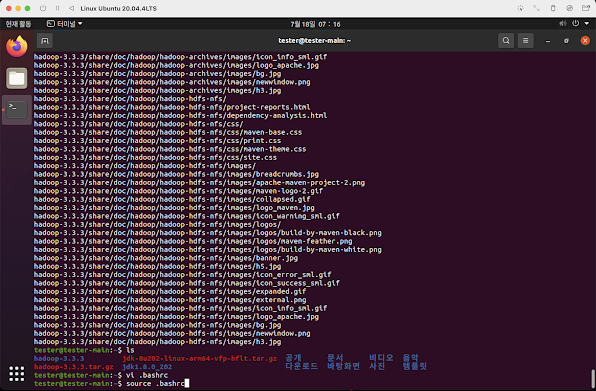Click the VM resize arrows icon
This screenshot has height=391, width=596.
coord(536,8)
